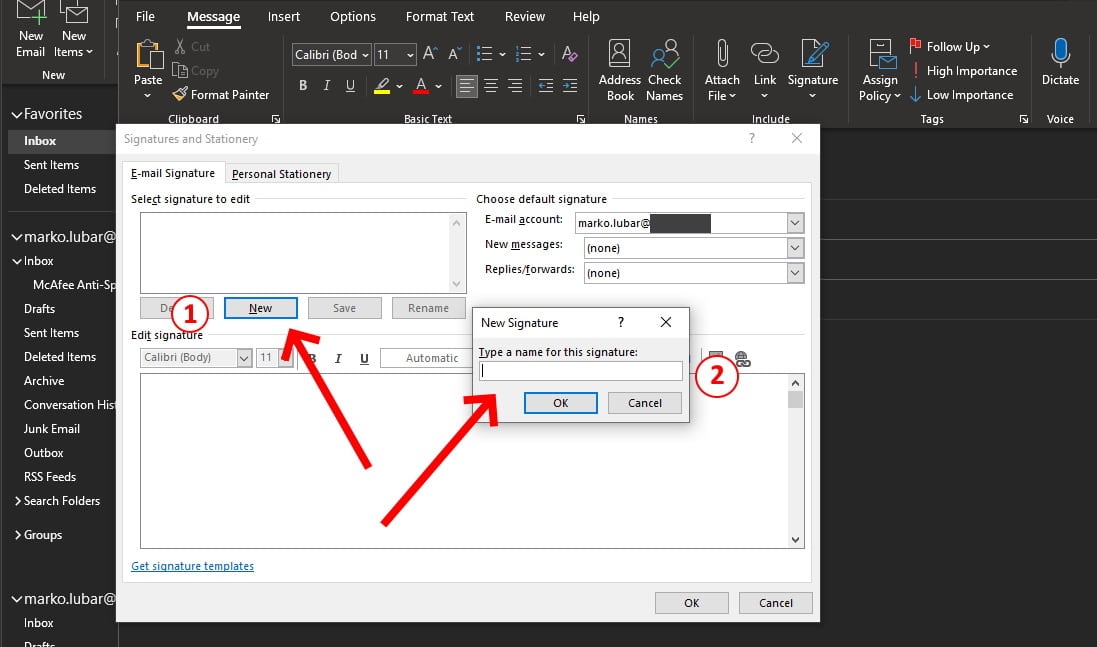Expand the Follow Up dropdown
1097x647 pixels.
click(x=984, y=46)
